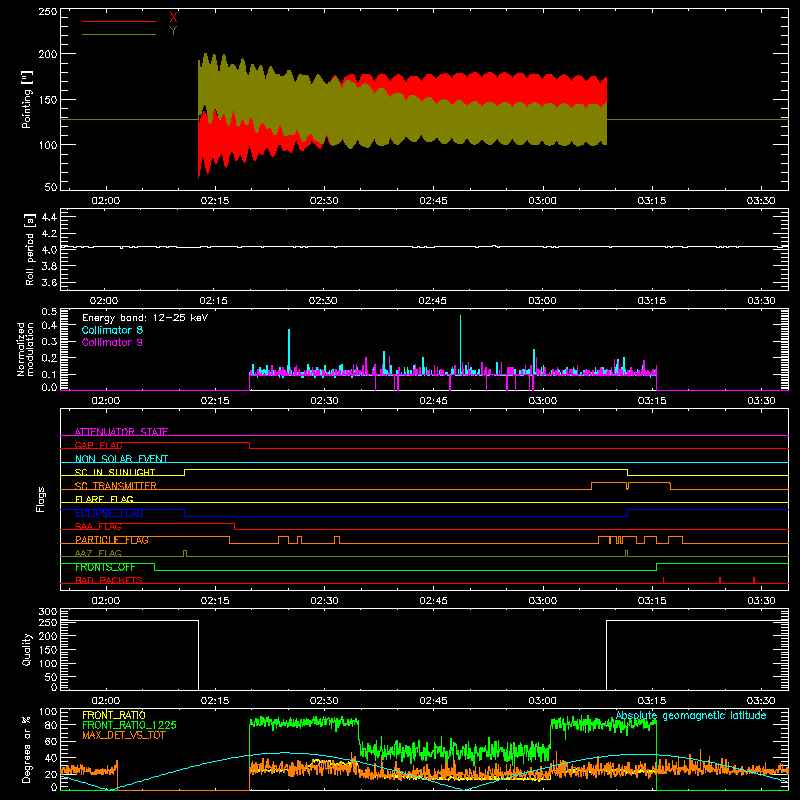Click the 4.0 tick on Roll period axis
The width and height of the screenshot is (800, 800).
(49, 250)
